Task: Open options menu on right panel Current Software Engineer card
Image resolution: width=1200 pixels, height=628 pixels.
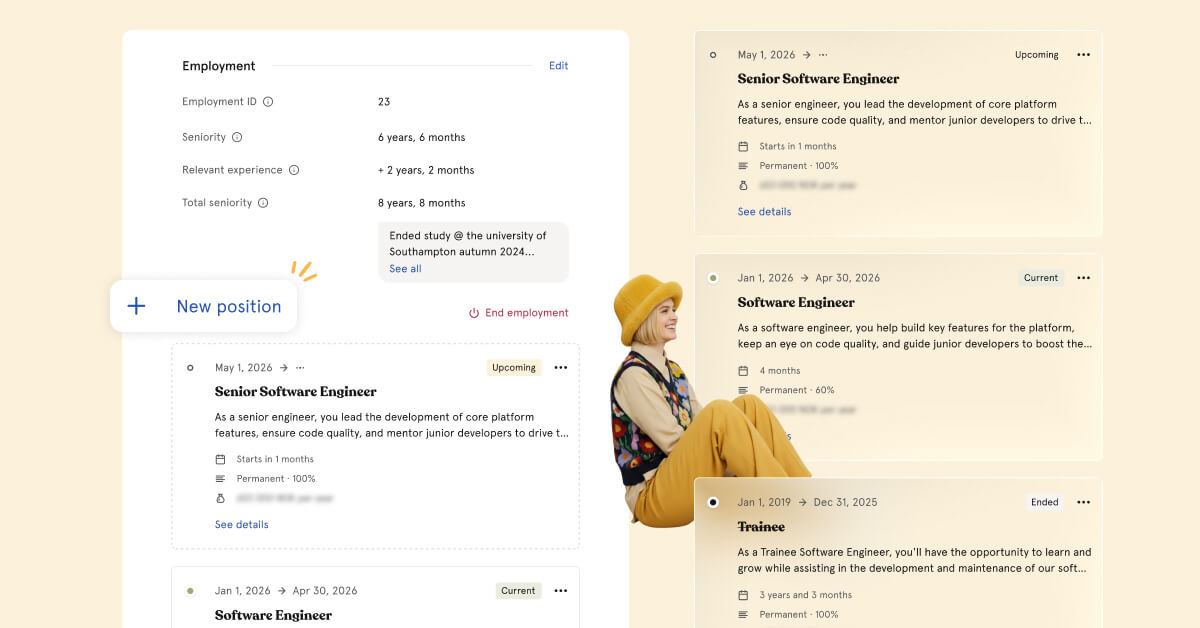Action: tap(1083, 278)
